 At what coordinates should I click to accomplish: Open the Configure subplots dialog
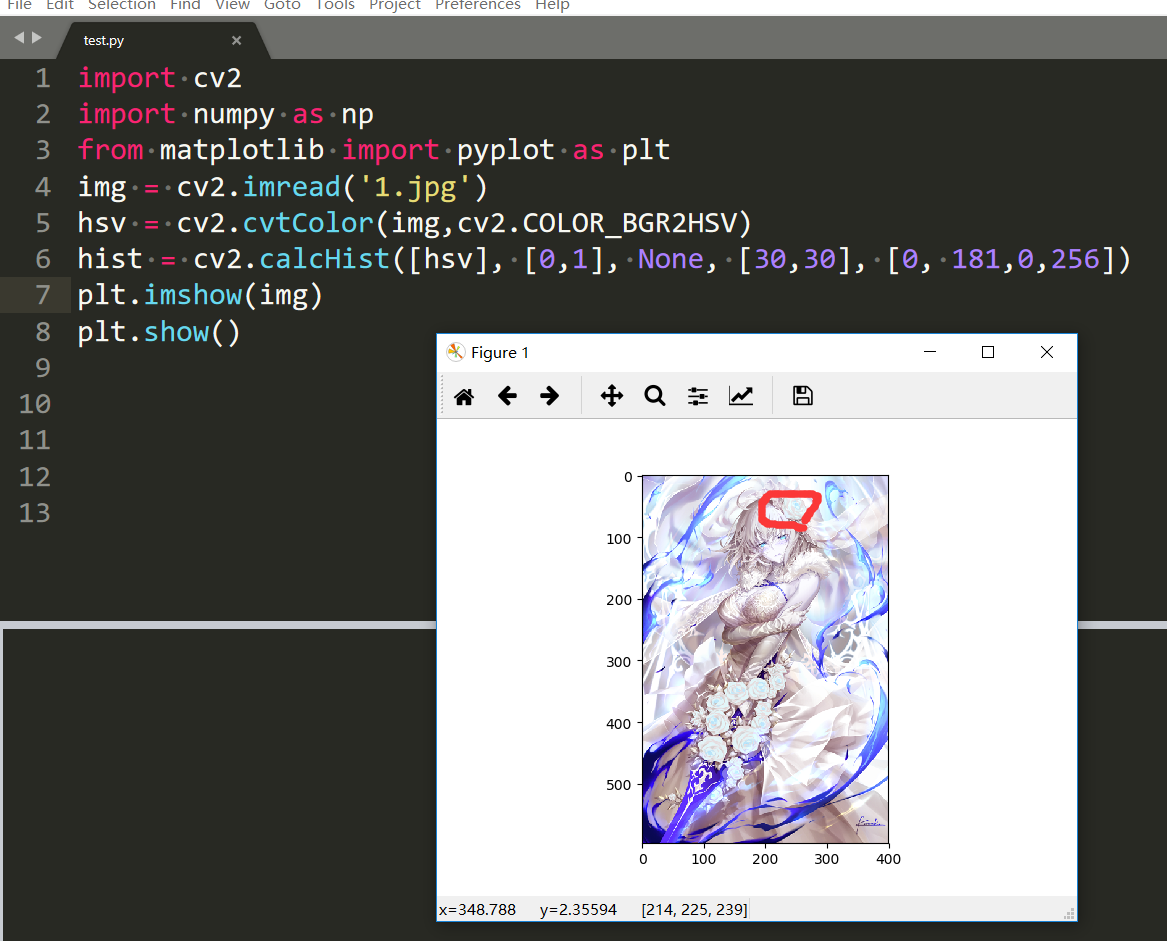tap(697, 396)
